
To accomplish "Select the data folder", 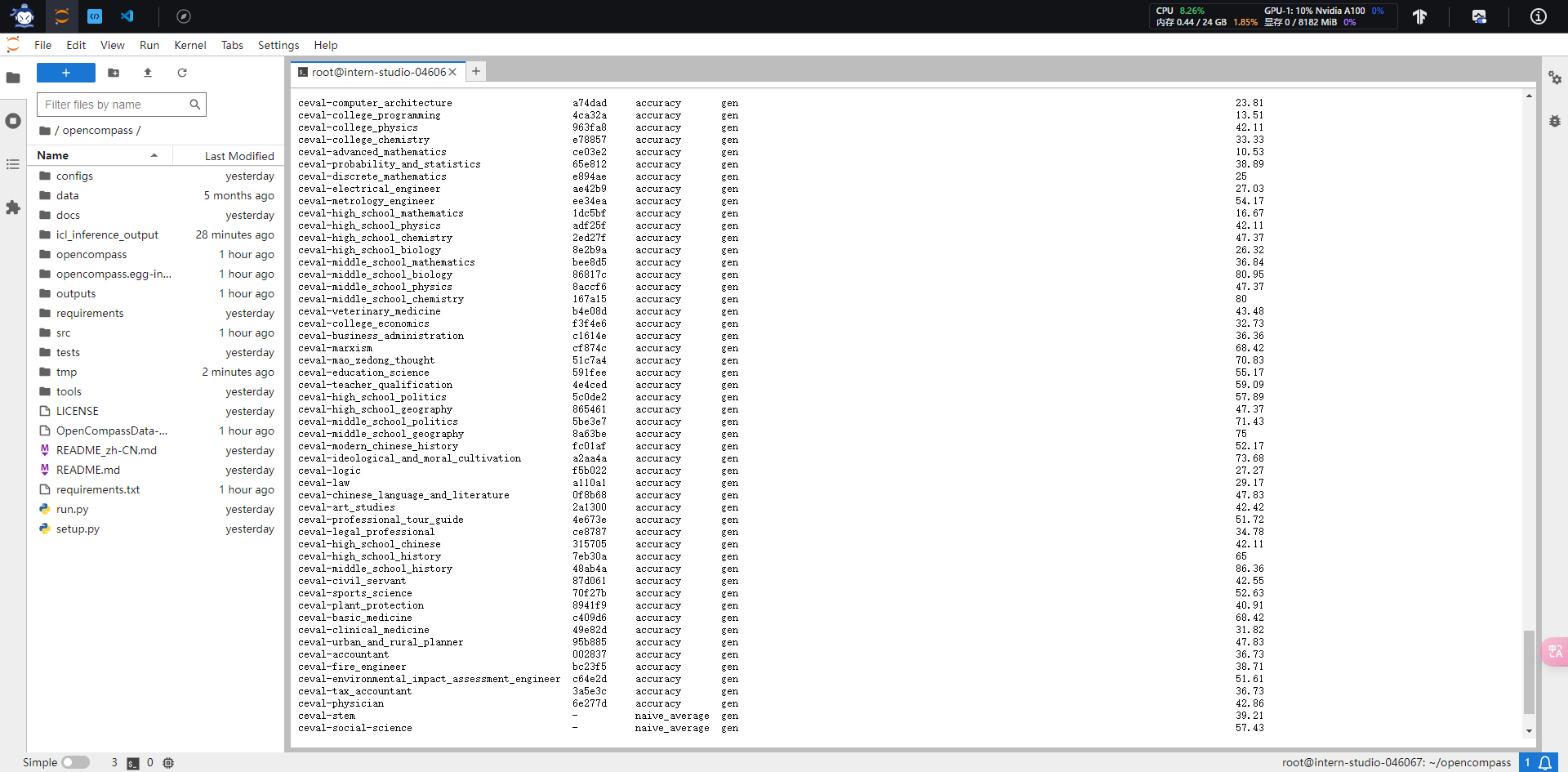I will click(x=157, y=195).
